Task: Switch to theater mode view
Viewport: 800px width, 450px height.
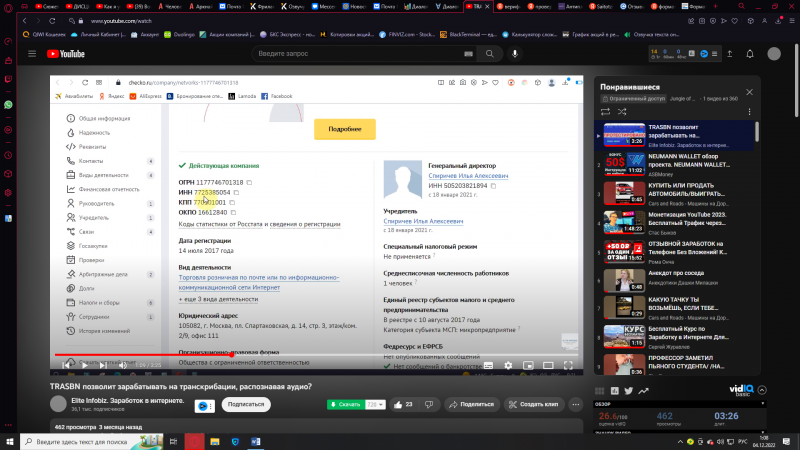Action: (x=548, y=365)
